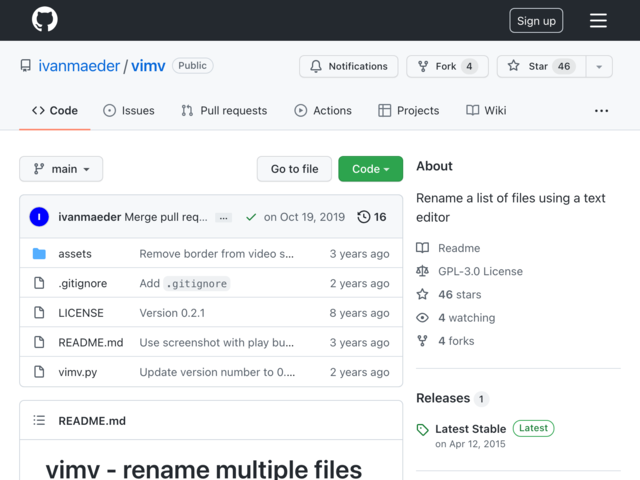Click '3 years ago' in assets row

coord(359,253)
